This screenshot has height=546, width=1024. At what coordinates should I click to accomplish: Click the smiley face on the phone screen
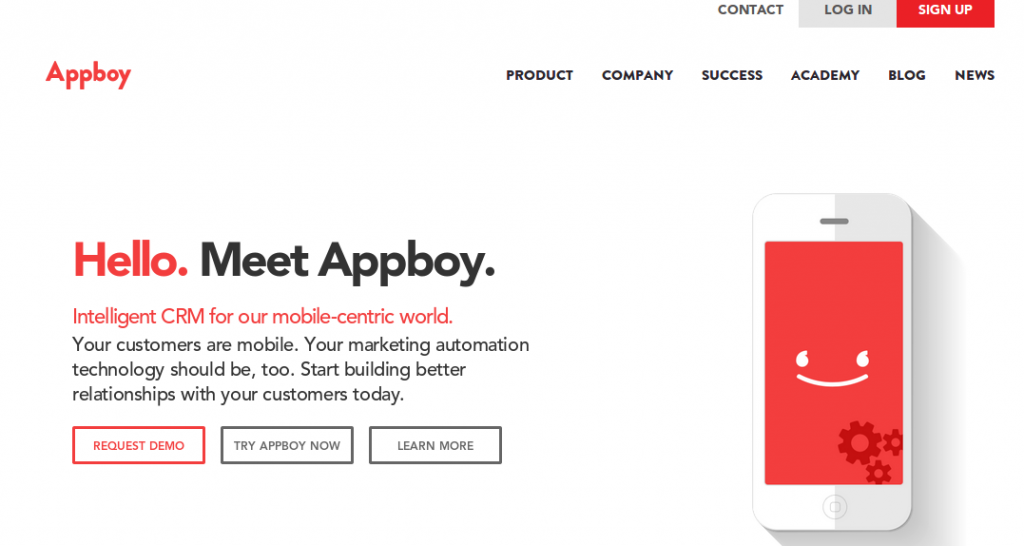point(833,368)
